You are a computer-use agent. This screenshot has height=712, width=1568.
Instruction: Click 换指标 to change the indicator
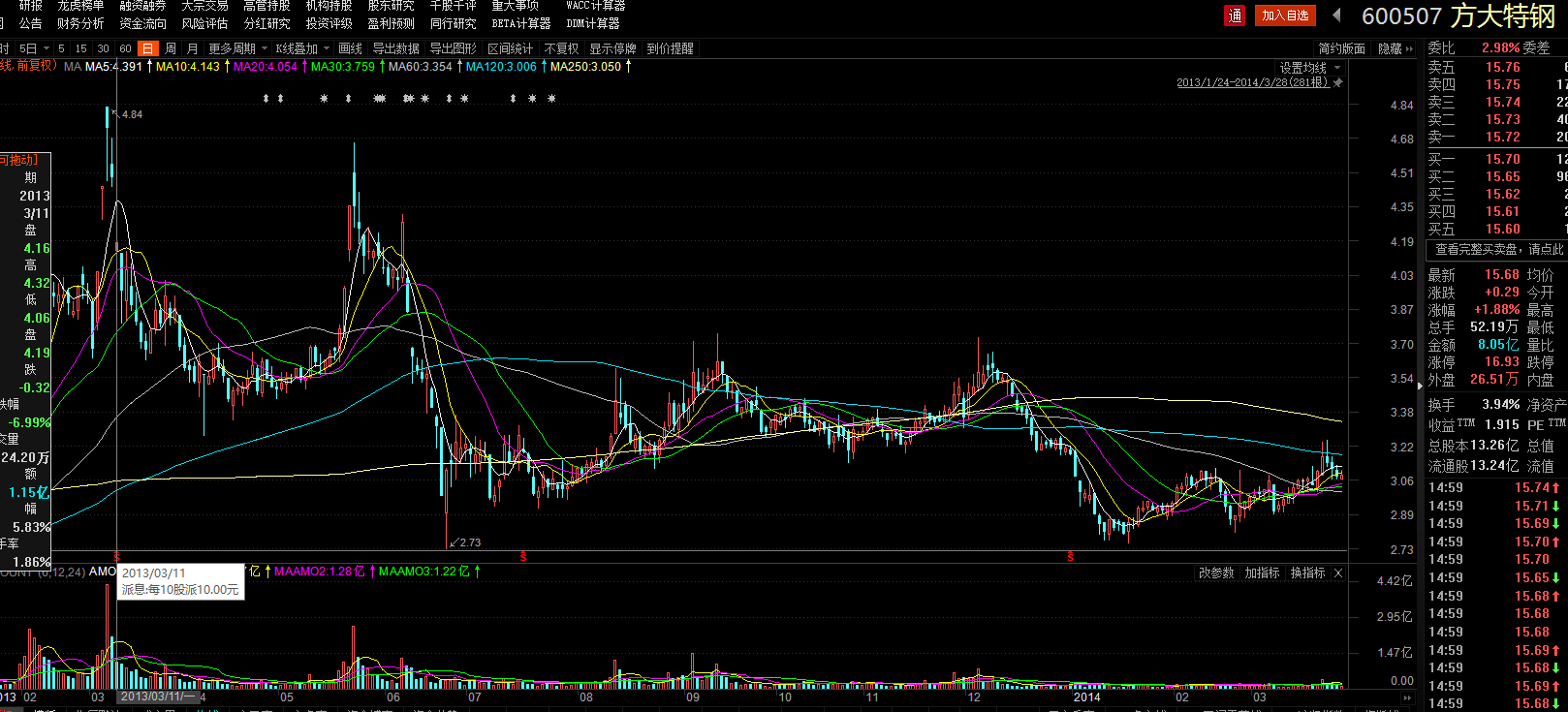pyautogui.click(x=1307, y=573)
